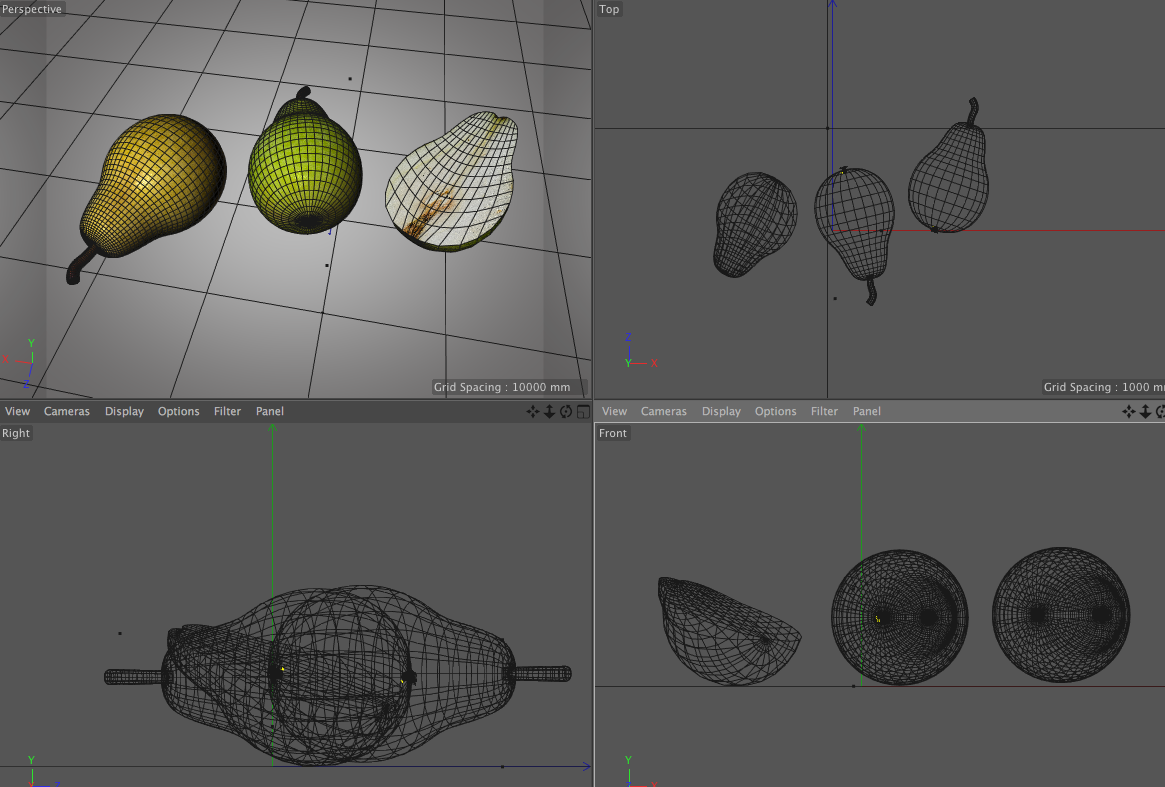Open the Cameras menu in the Front viewport
The width and height of the screenshot is (1165, 787).
tap(663, 411)
